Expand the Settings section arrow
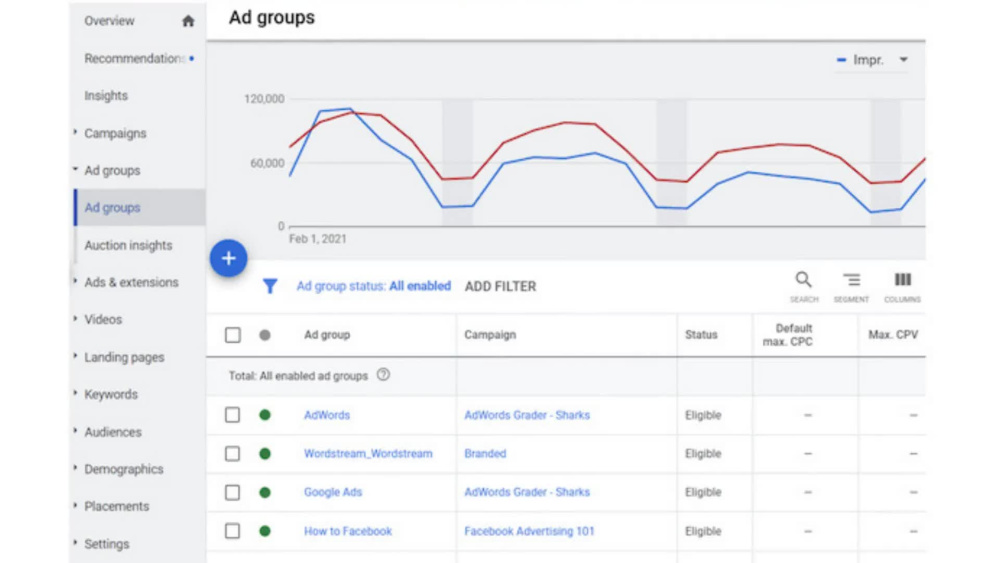The image size is (1000, 563). click(75, 543)
